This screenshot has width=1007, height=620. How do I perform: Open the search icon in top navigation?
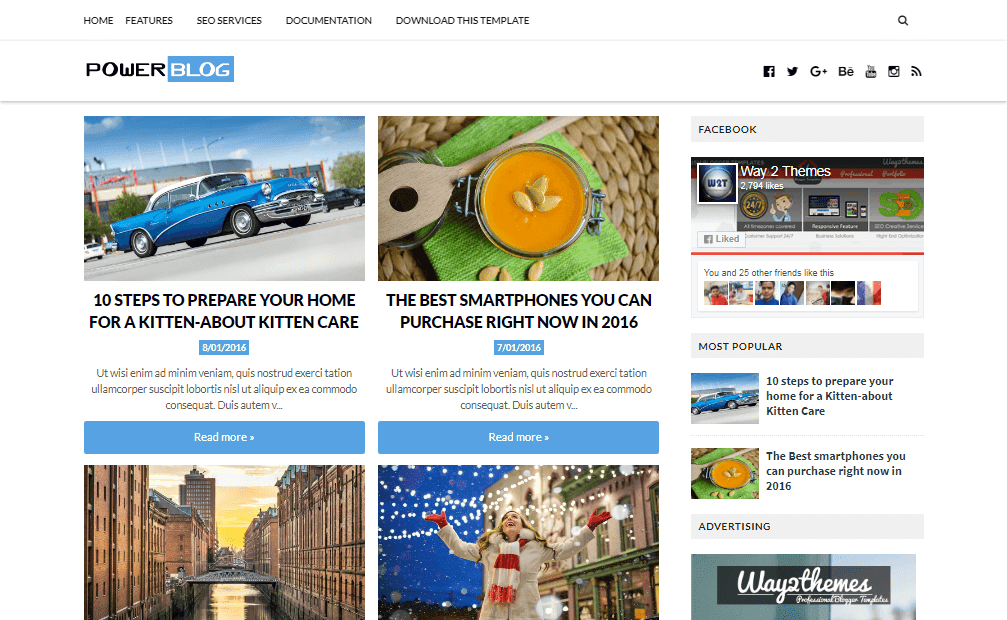point(902,21)
